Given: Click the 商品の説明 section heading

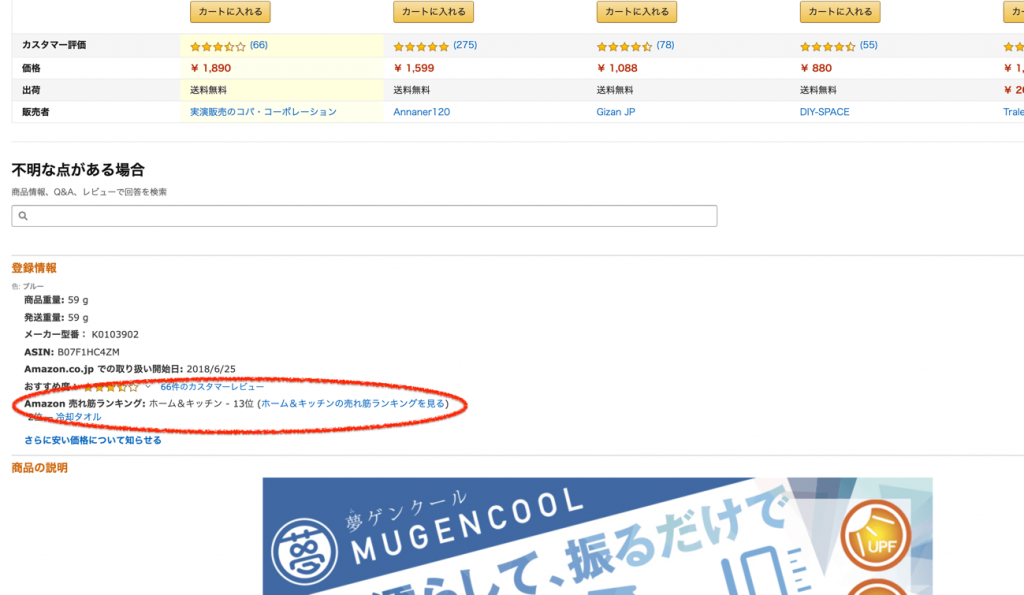Looking at the screenshot, I should pyautogui.click(x=39, y=468).
